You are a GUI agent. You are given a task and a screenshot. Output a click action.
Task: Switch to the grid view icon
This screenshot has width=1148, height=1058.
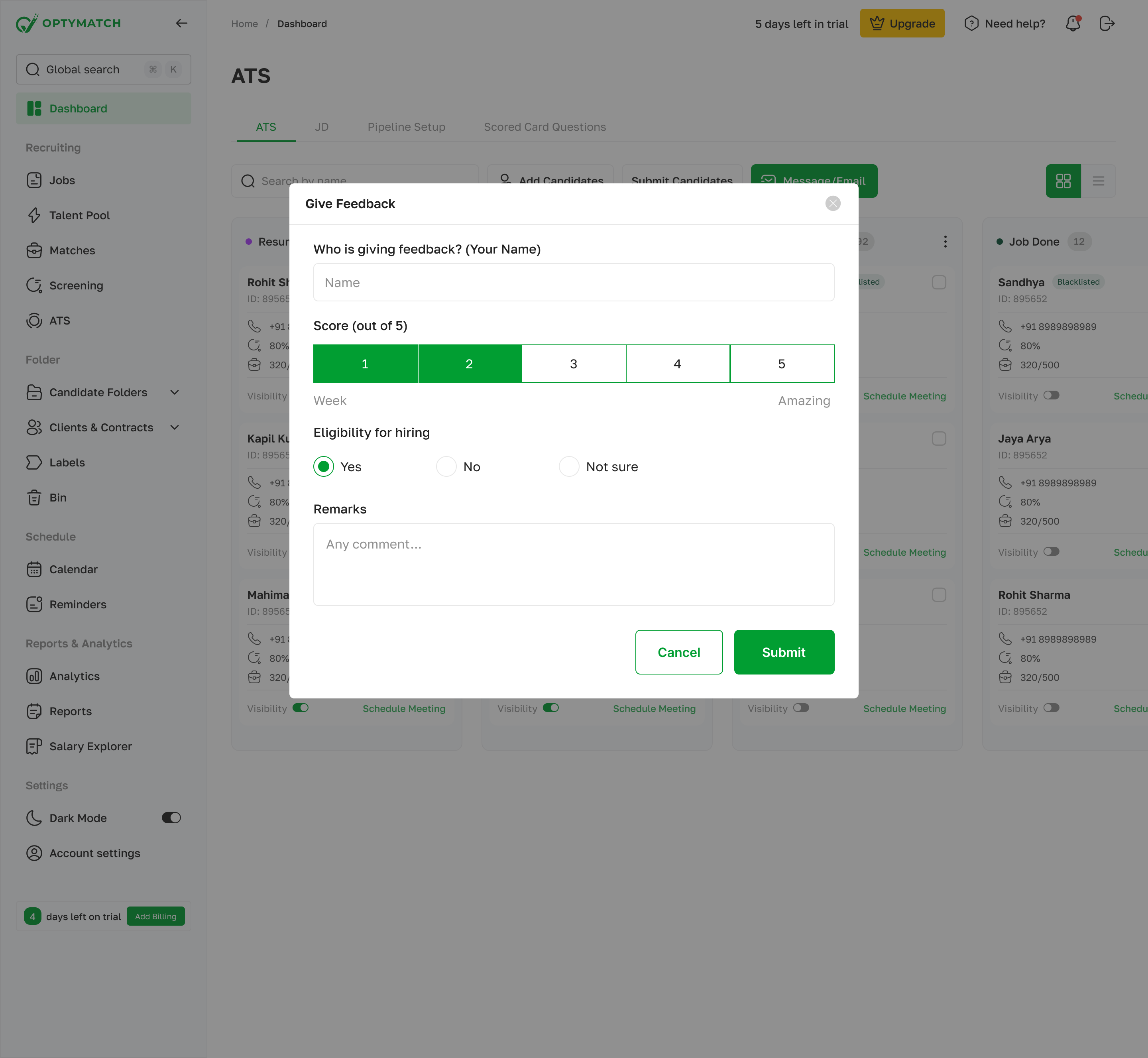coord(1063,181)
